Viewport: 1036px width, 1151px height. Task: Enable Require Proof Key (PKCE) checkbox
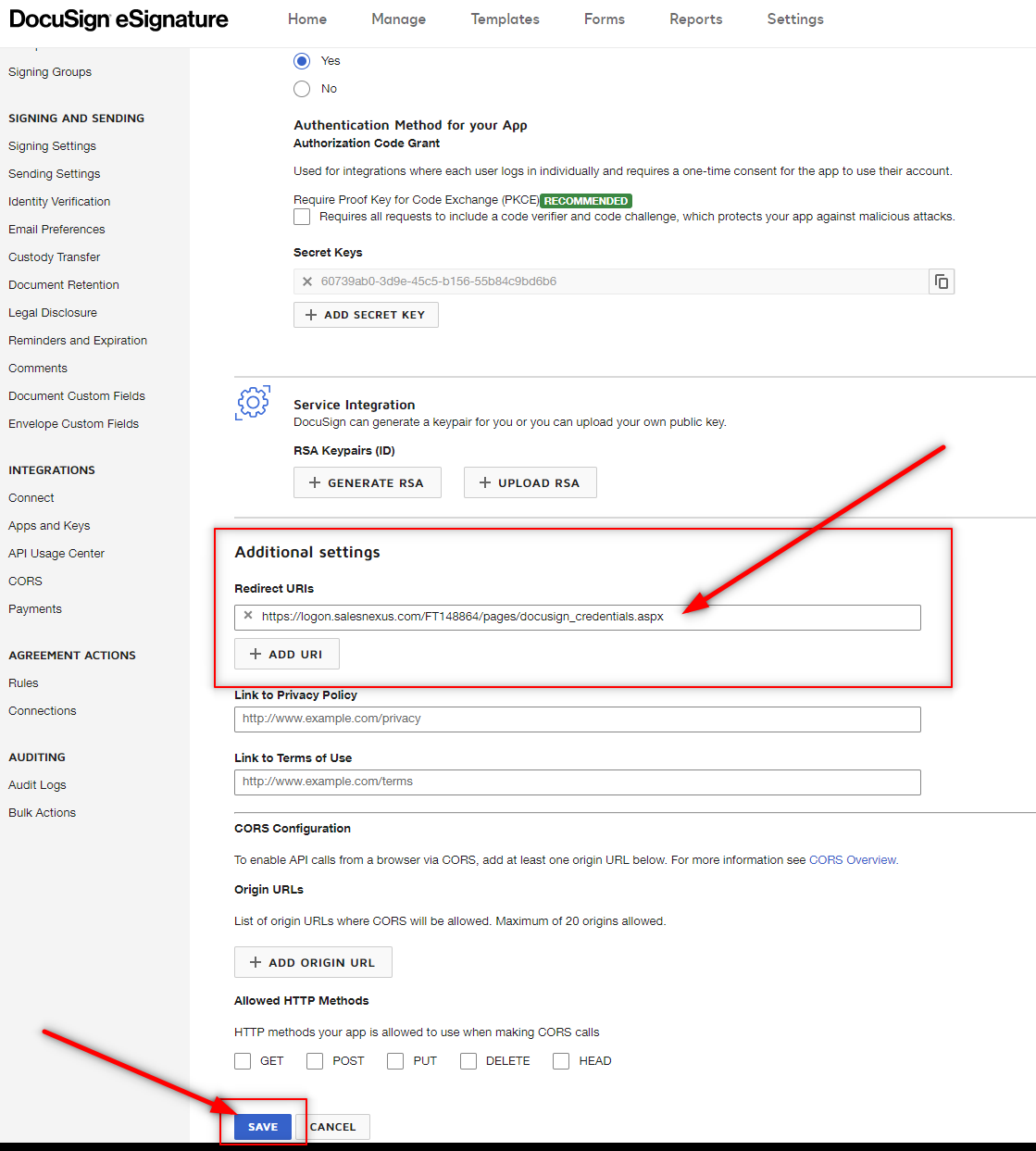point(302,217)
